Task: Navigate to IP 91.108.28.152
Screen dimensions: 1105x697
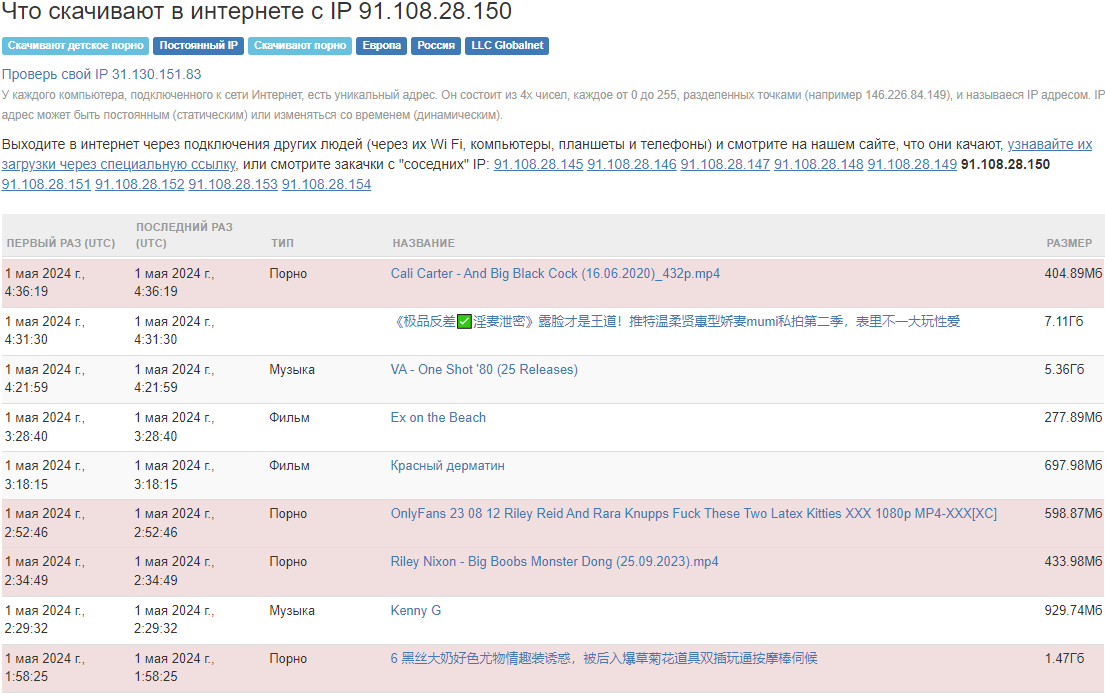Action: pos(140,184)
